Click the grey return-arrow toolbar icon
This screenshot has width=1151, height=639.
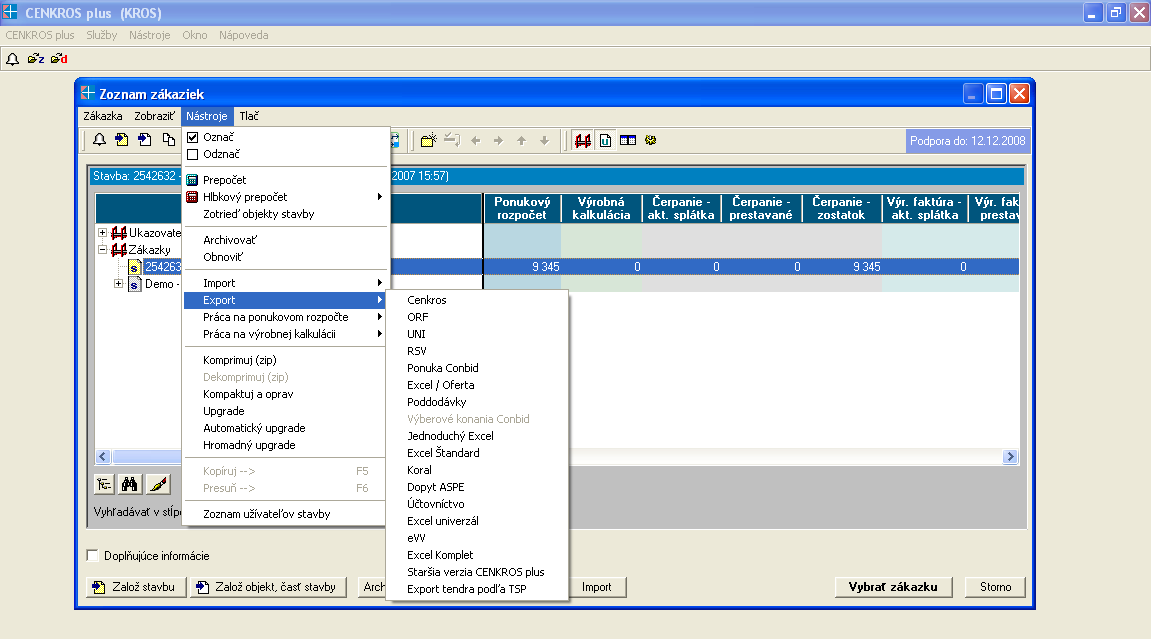coord(452,140)
